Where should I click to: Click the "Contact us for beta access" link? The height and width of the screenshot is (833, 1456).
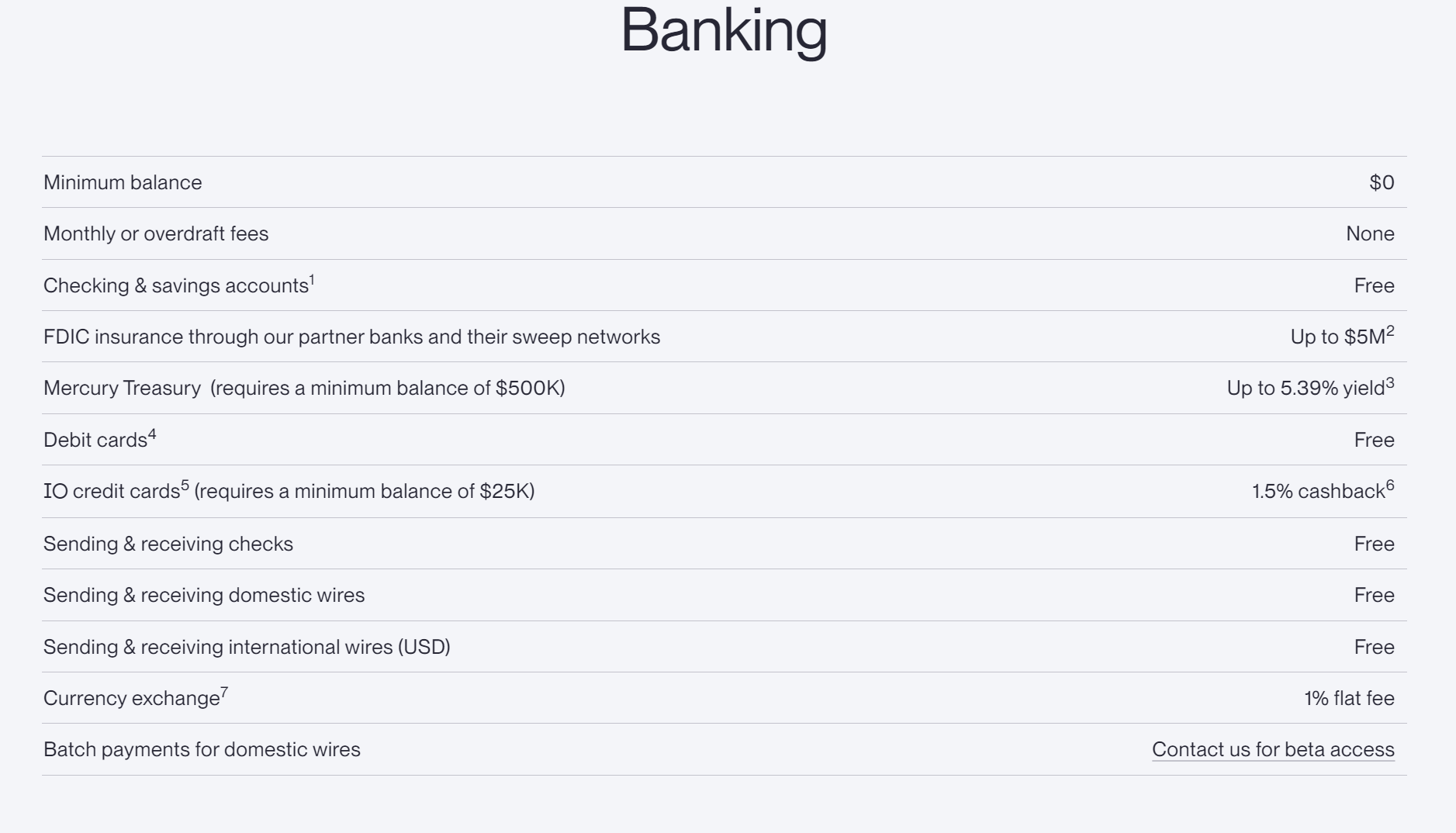1273,750
